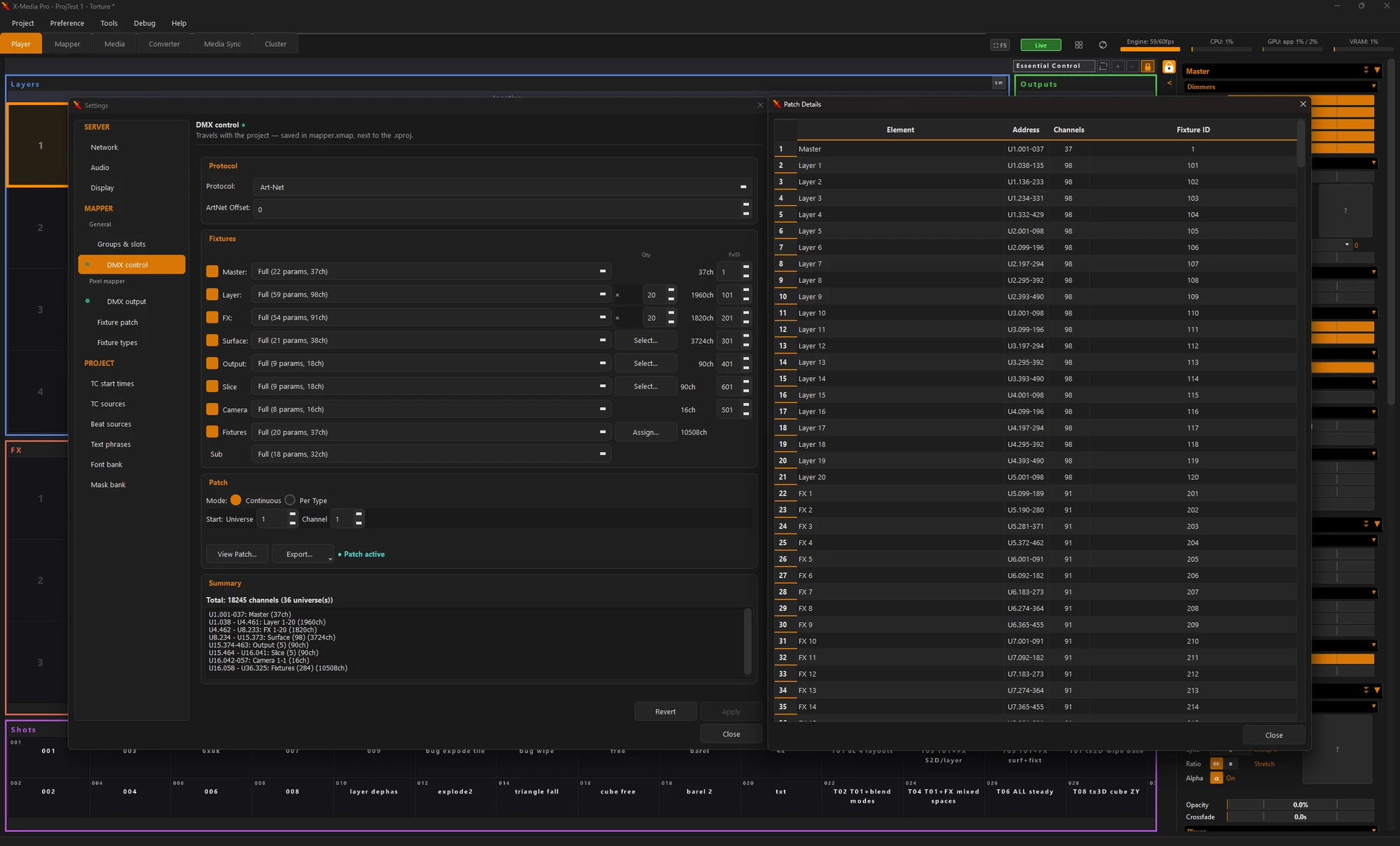Collapse side panel with the orange arrow
Viewport: 1400px width, 846px height.
click(1169, 83)
